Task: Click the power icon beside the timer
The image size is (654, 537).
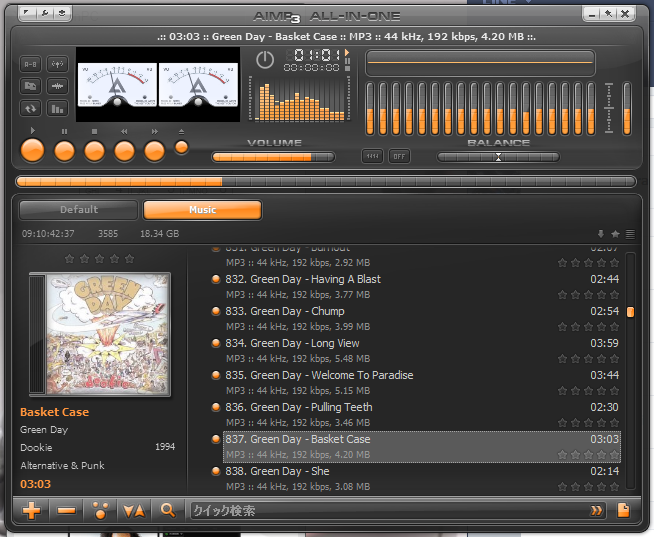Action: pos(265,60)
